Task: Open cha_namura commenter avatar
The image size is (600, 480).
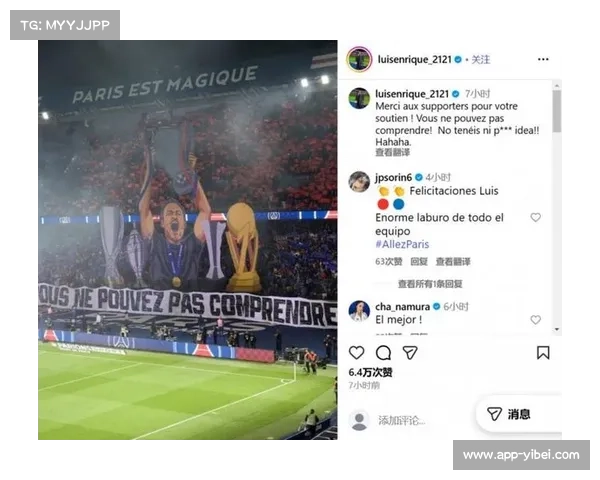Action: click(359, 310)
